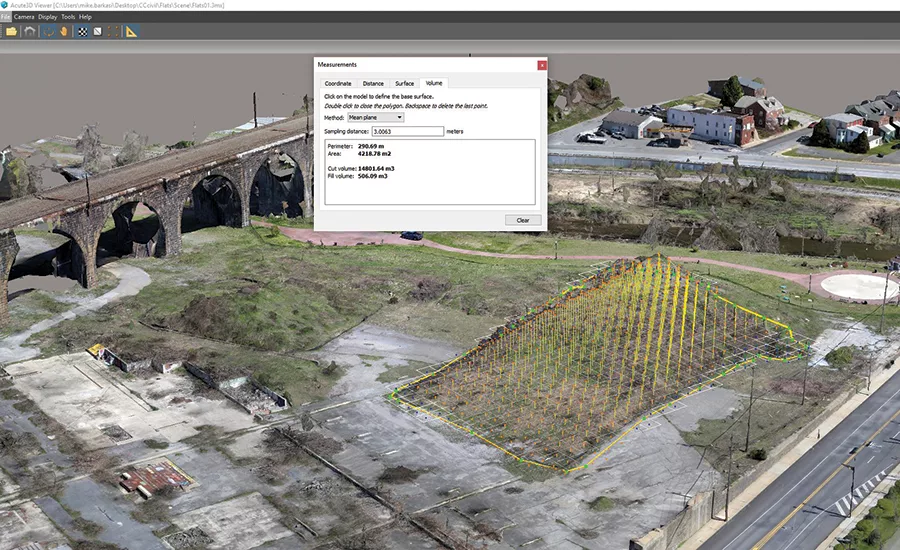The height and width of the screenshot is (550, 900).
Task: Toggle the checkered textured display mode
Action: click(x=83, y=32)
